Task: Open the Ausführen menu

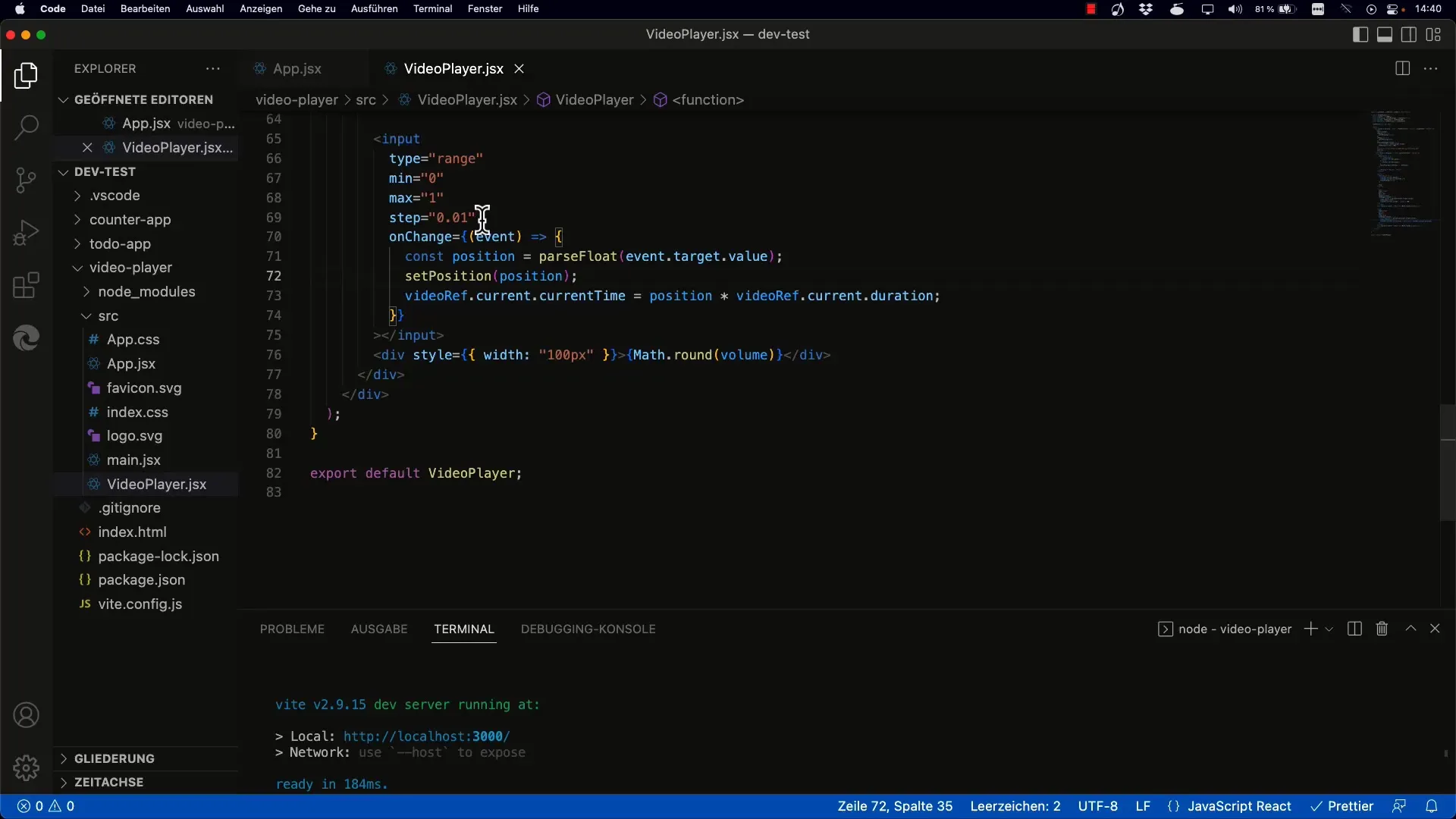Action: [x=374, y=9]
